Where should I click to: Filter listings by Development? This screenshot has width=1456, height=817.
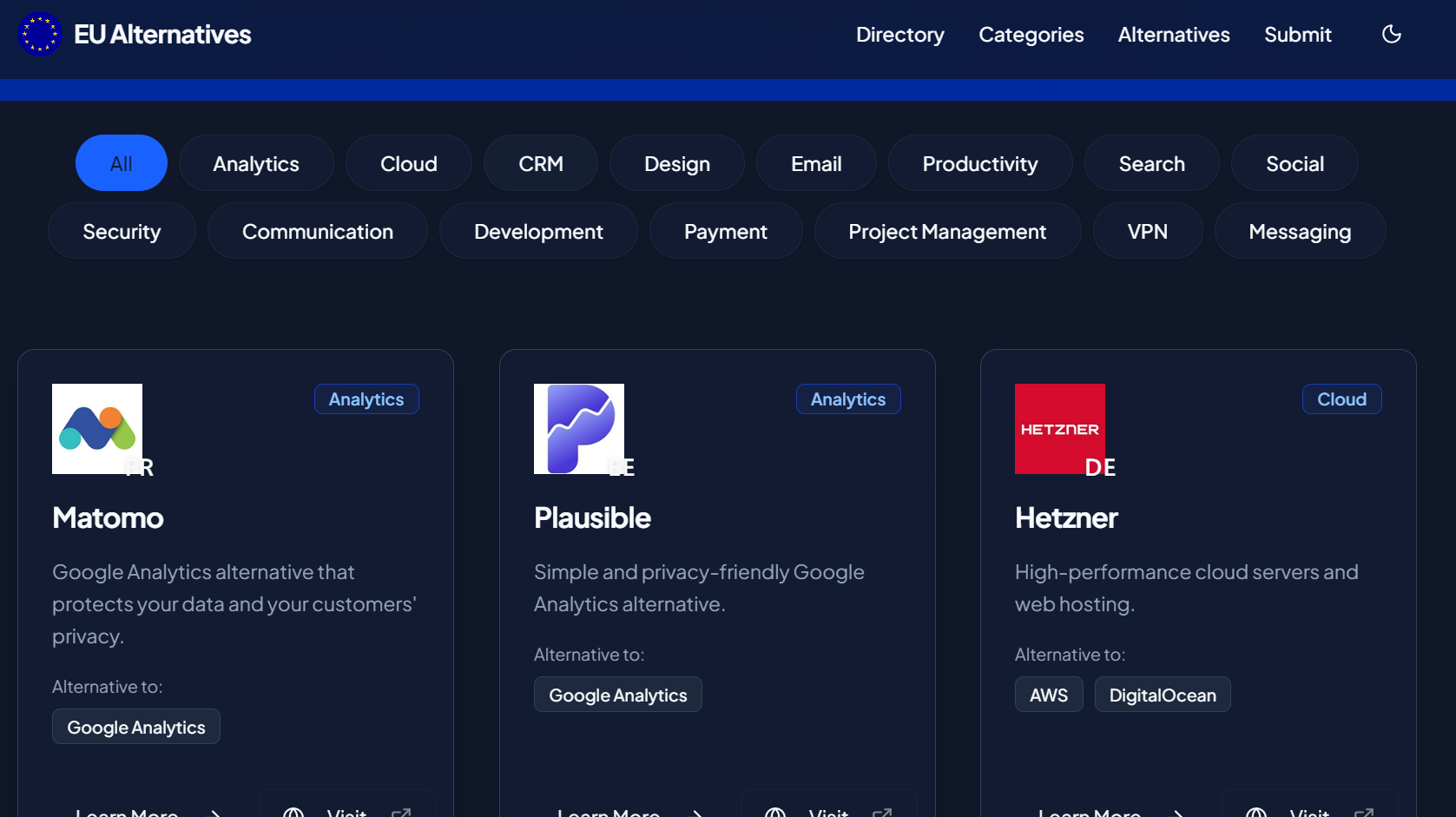(x=538, y=231)
